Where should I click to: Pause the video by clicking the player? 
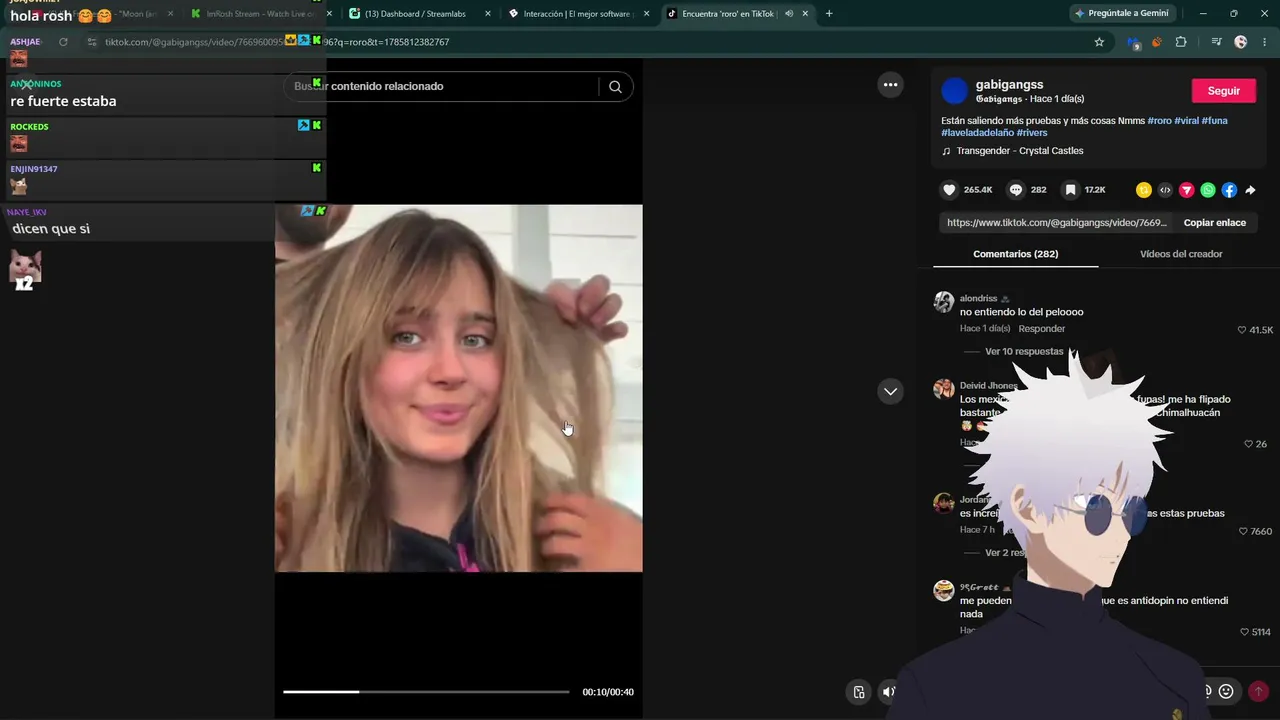pyautogui.click(x=459, y=388)
